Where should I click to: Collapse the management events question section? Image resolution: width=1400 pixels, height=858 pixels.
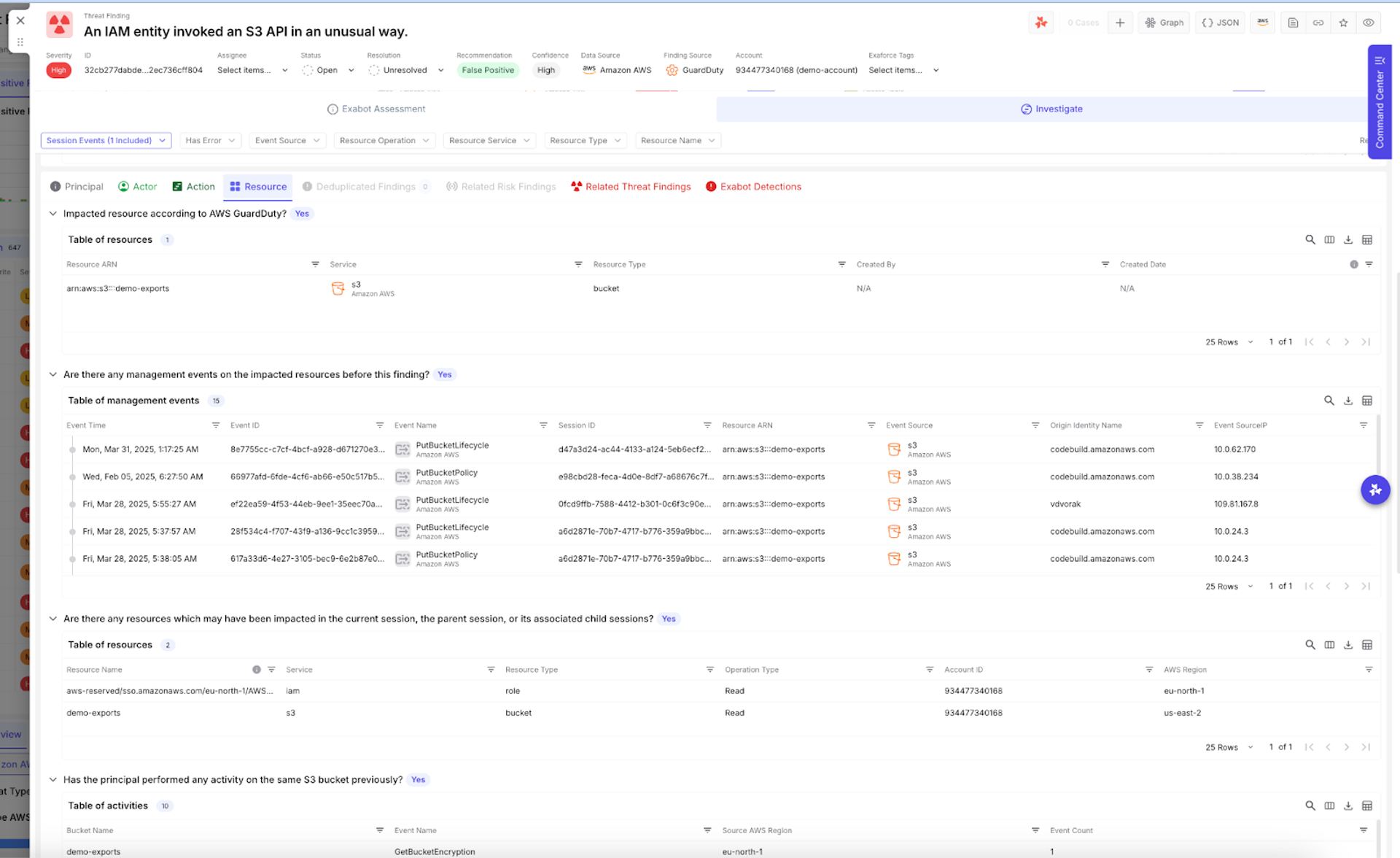click(x=52, y=374)
